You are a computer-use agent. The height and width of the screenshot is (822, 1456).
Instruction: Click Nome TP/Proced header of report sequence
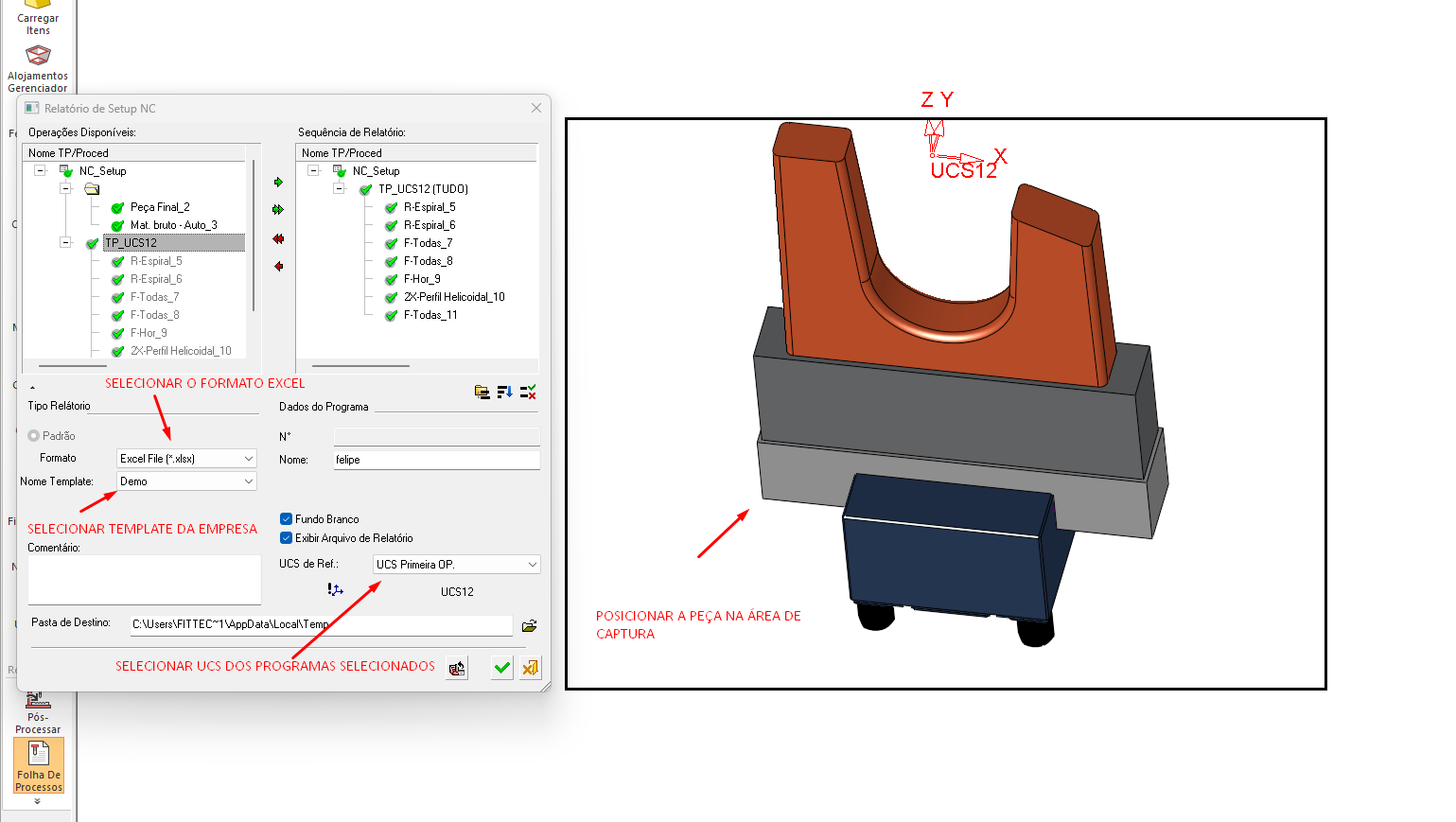[416, 152]
